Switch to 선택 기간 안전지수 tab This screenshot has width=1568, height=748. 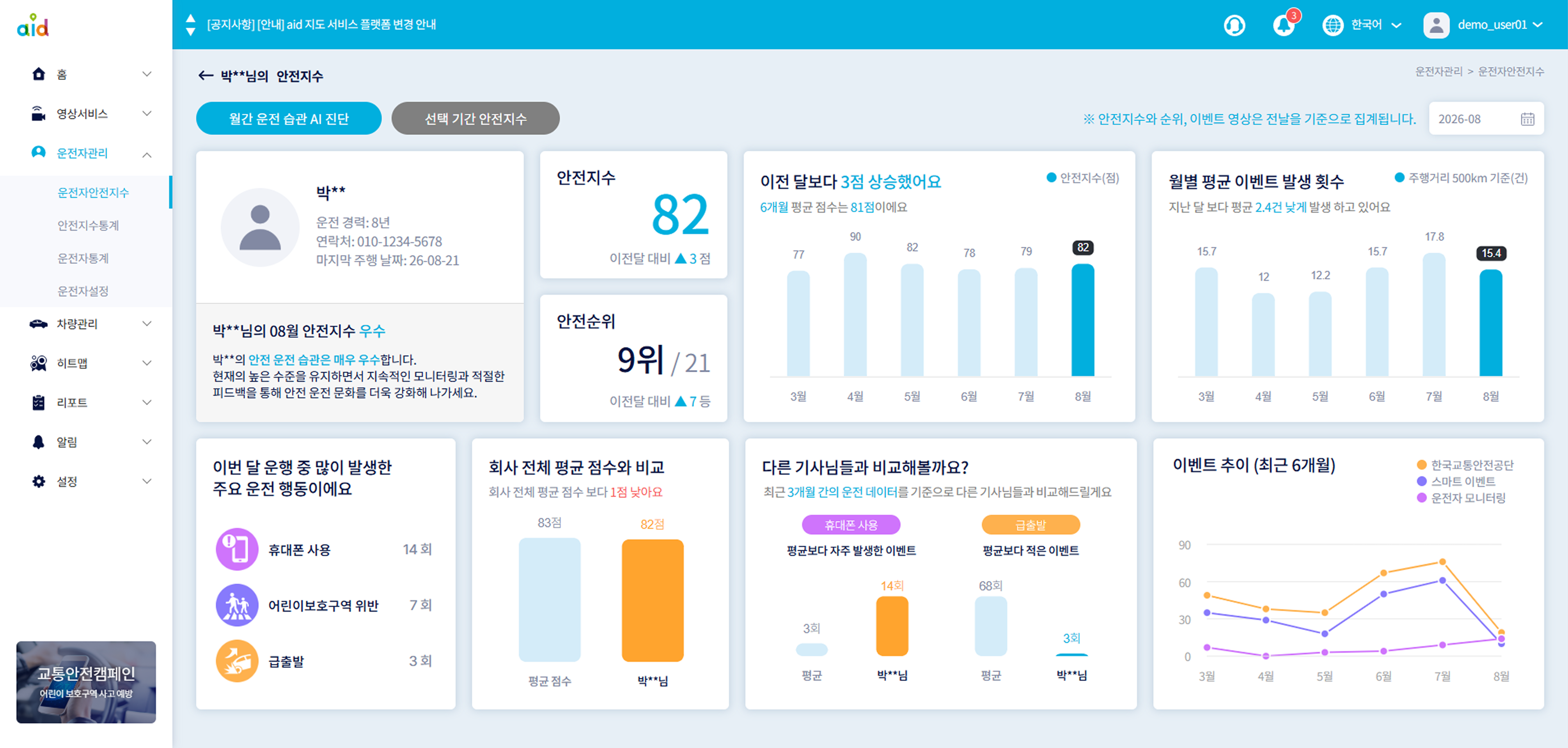click(x=475, y=118)
